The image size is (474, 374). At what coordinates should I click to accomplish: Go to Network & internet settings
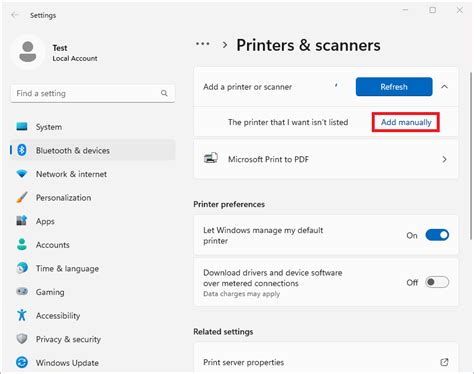(93, 174)
